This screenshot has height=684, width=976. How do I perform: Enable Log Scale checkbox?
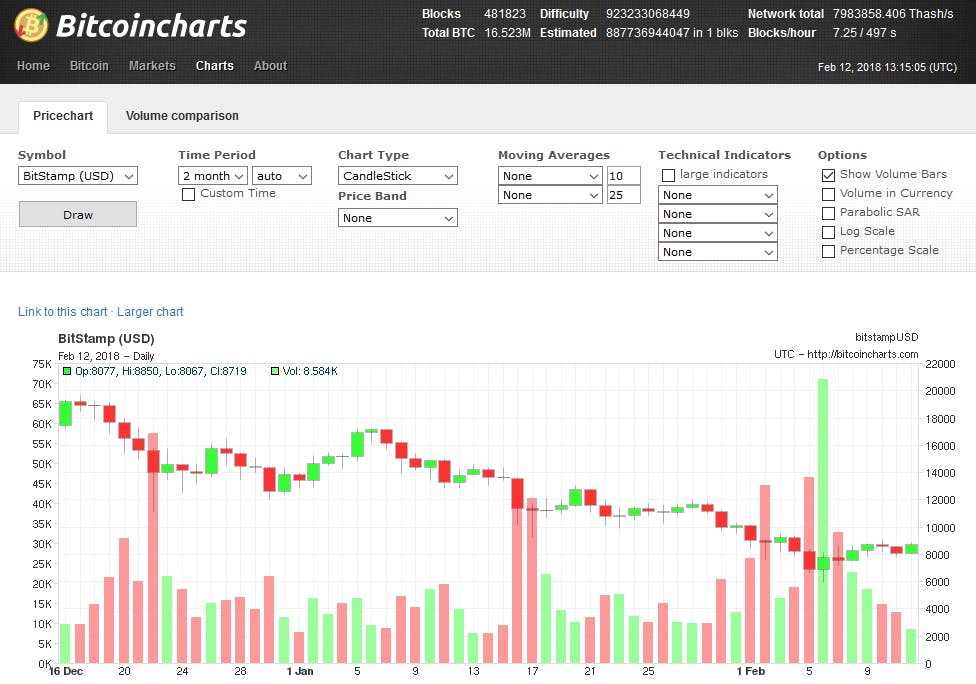pyautogui.click(x=828, y=232)
